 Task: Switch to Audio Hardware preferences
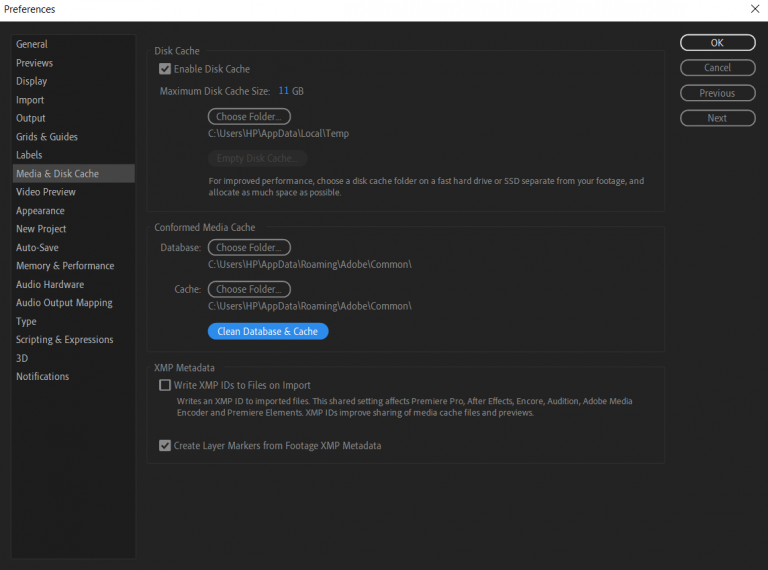50,284
